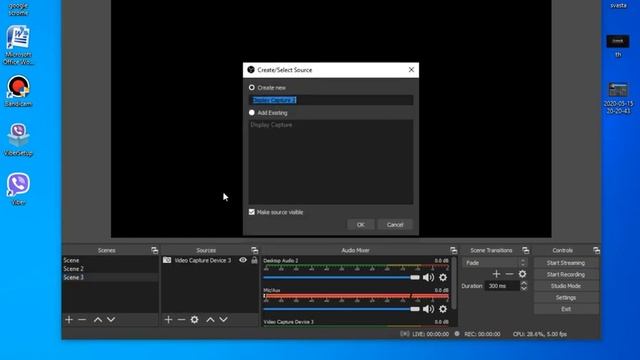
Task: Select Video Capture Device 3 source row
Action: (x=210, y=260)
